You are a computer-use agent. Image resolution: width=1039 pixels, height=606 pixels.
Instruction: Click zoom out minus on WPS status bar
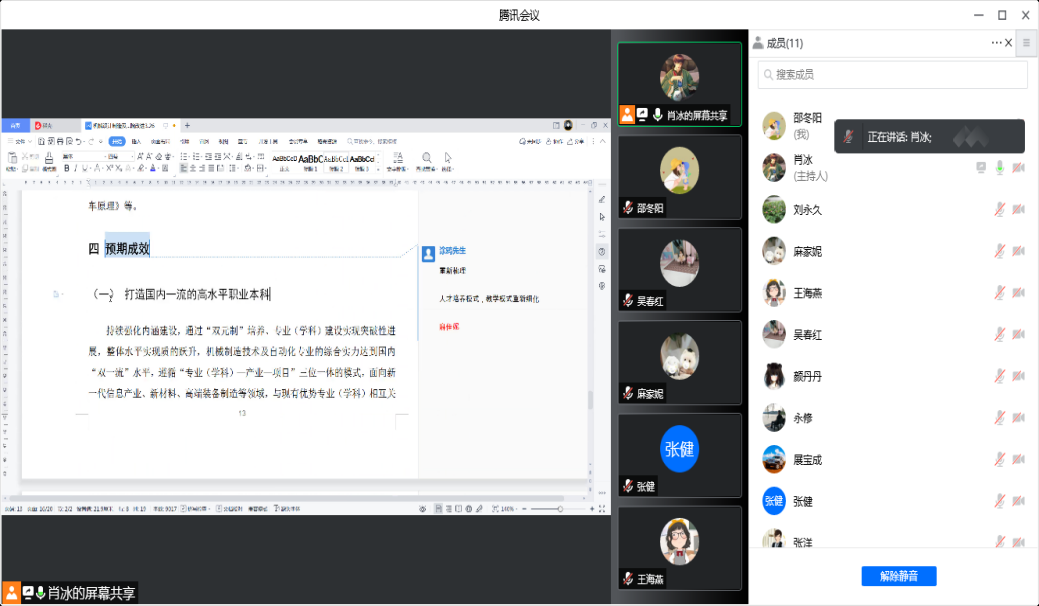click(x=524, y=509)
